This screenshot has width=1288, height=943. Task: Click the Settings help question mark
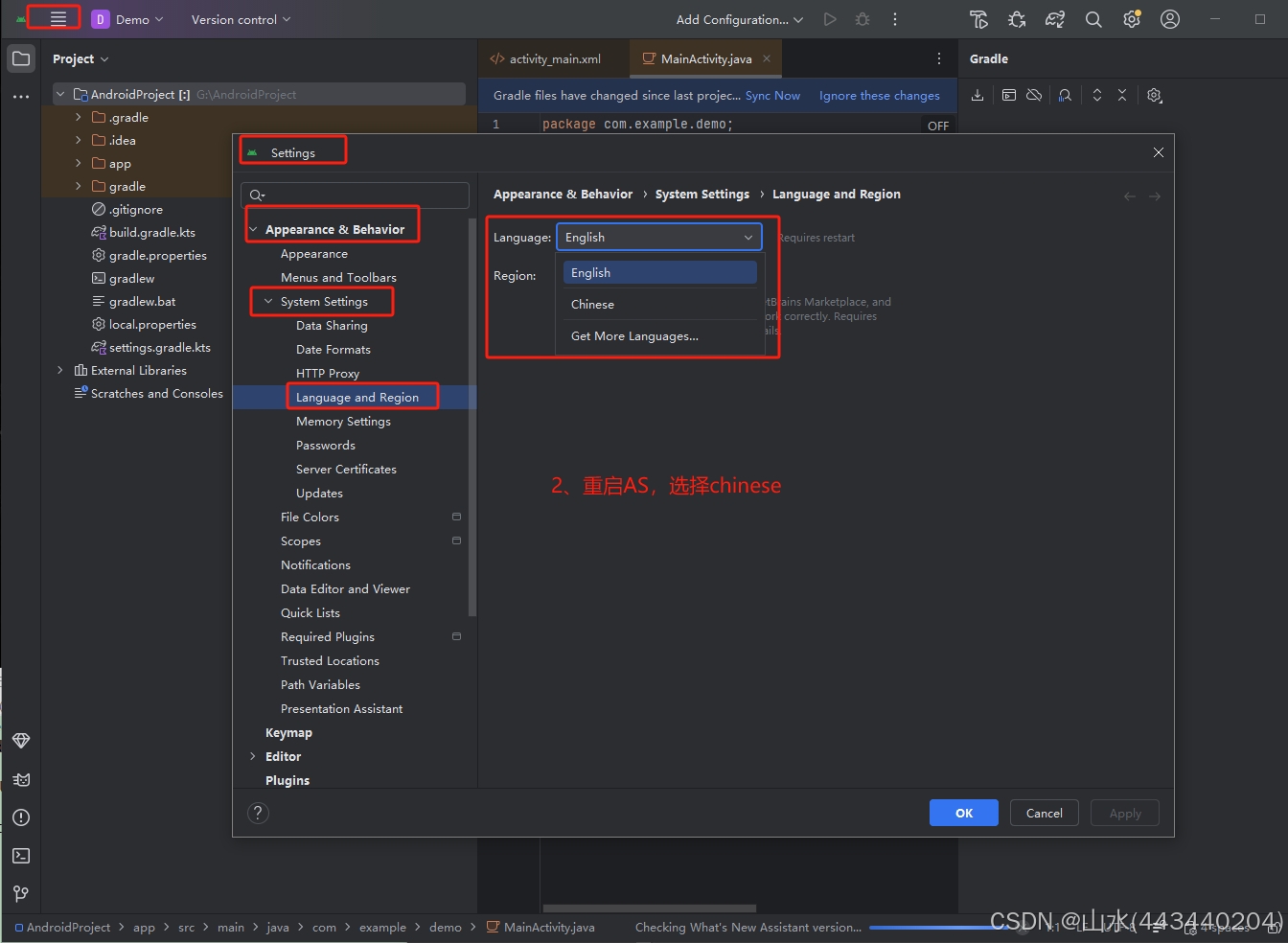click(258, 813)
